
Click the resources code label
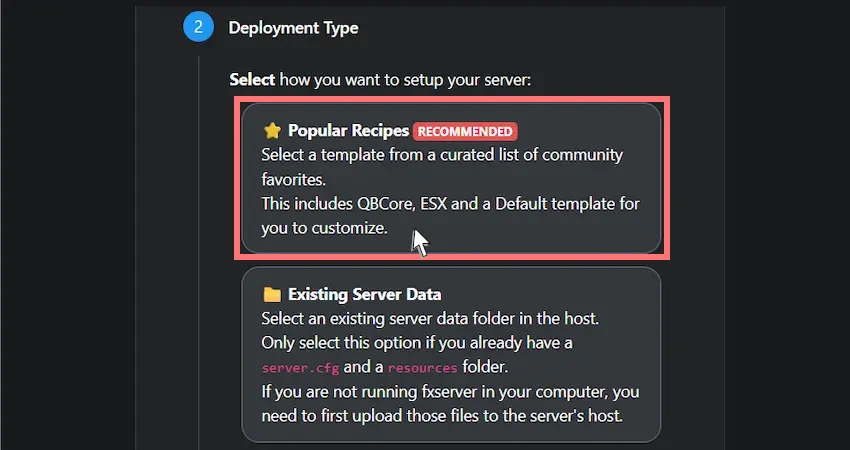423,368
